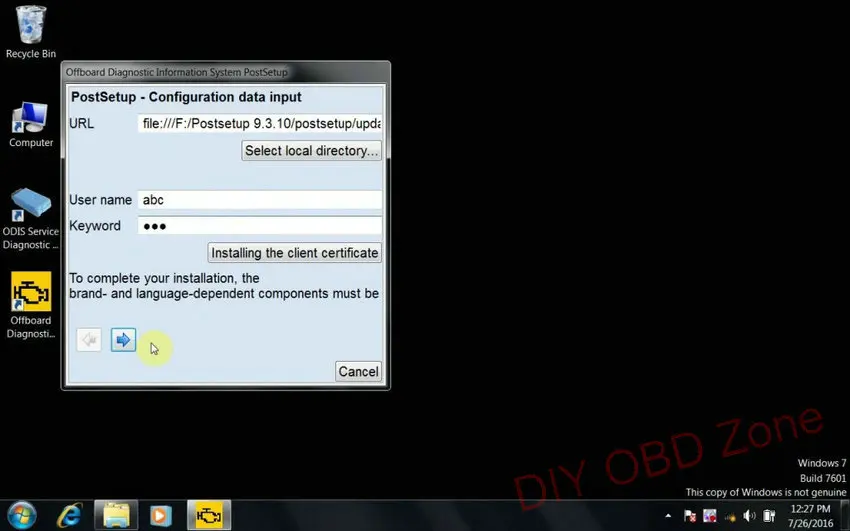Click the battery power tray icon
This screenshot has width=850, height=531.
(769, 516)
